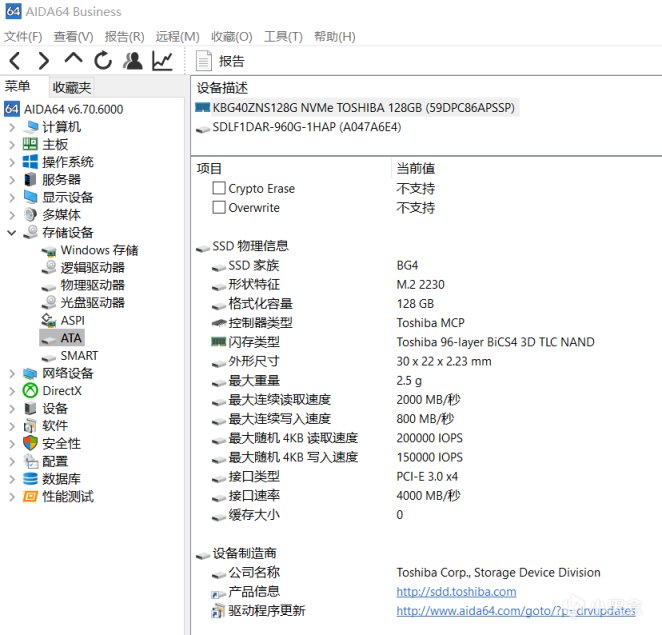Expand the 操作系统 tree node

12,162
